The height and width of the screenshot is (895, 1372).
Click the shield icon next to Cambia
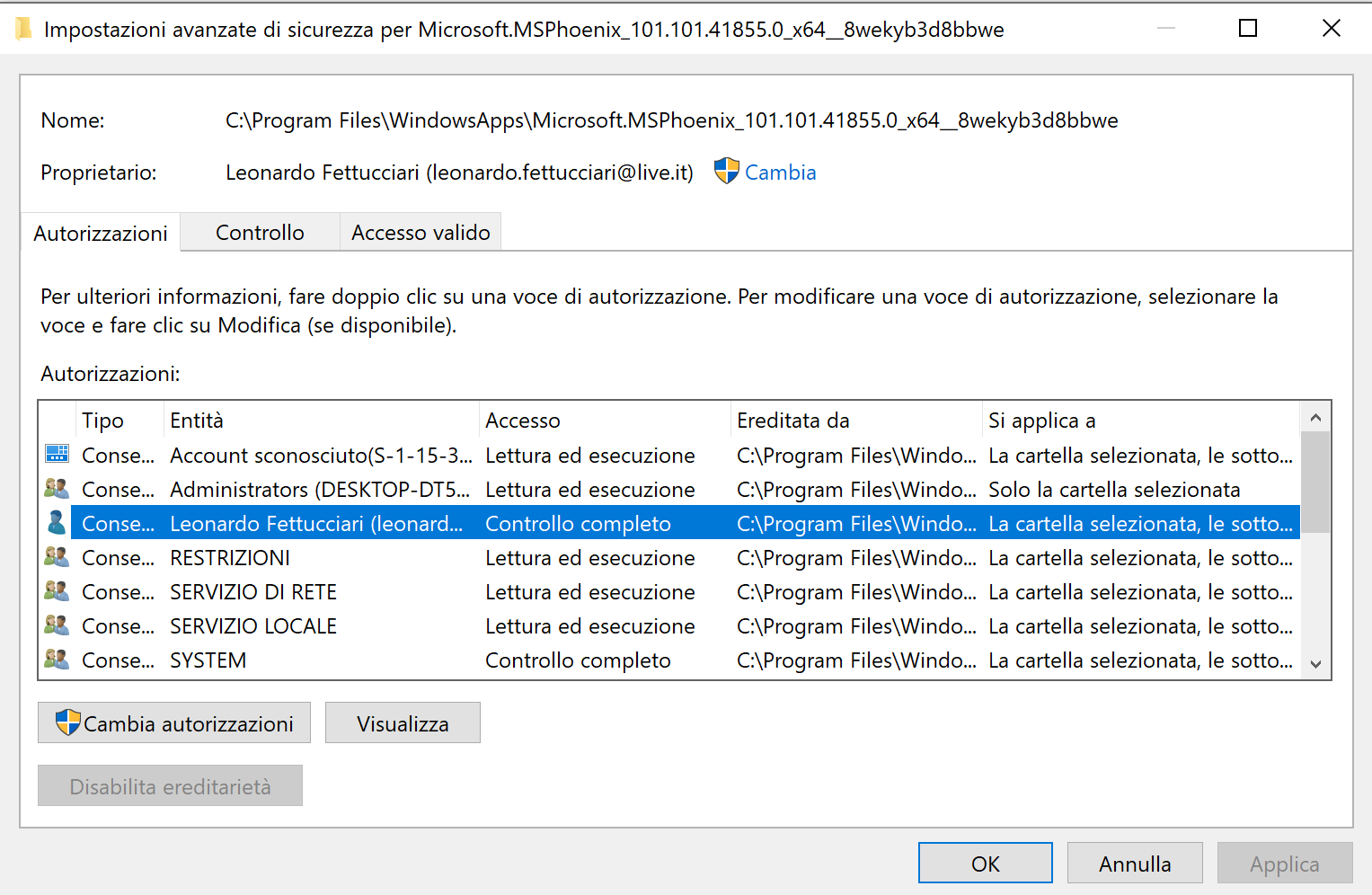(726, 171)
